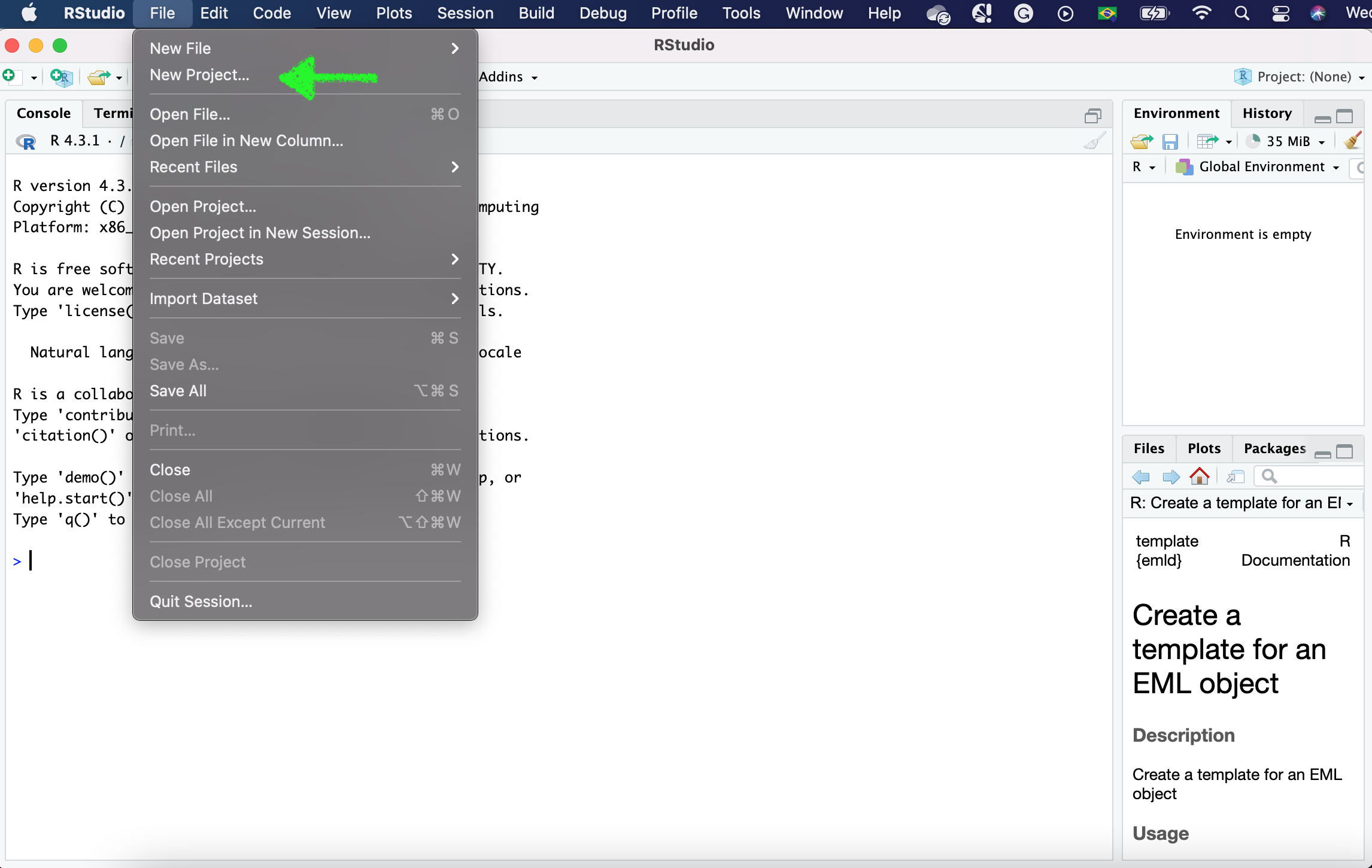
Task: Open the Edit menu
Action: pos(214,13)
